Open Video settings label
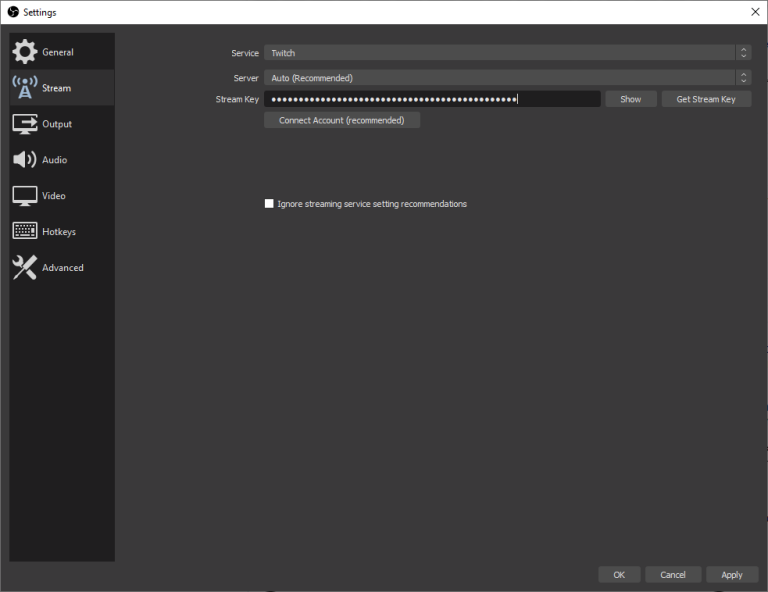 53,196
